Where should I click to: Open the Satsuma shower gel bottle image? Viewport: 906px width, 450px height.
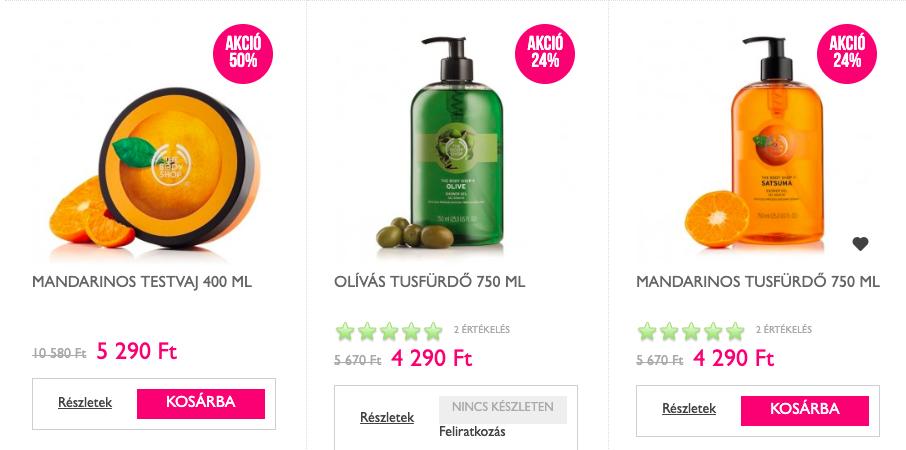click(755, 143)
